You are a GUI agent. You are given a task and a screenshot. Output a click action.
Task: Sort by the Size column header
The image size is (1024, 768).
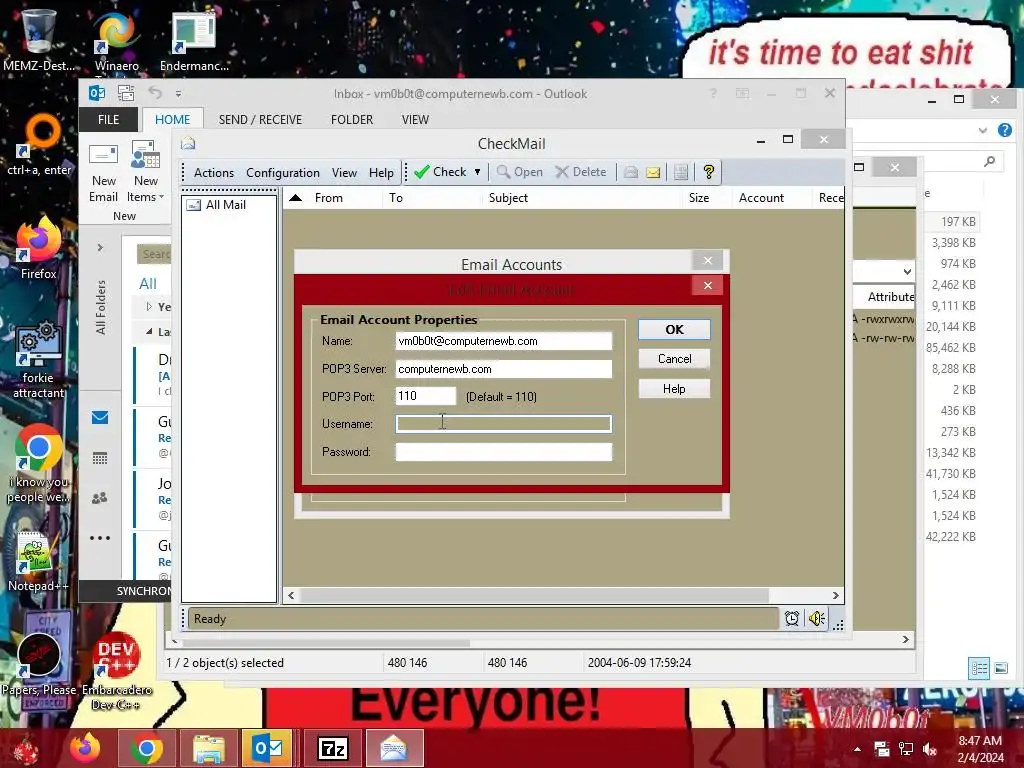point(699,197)
